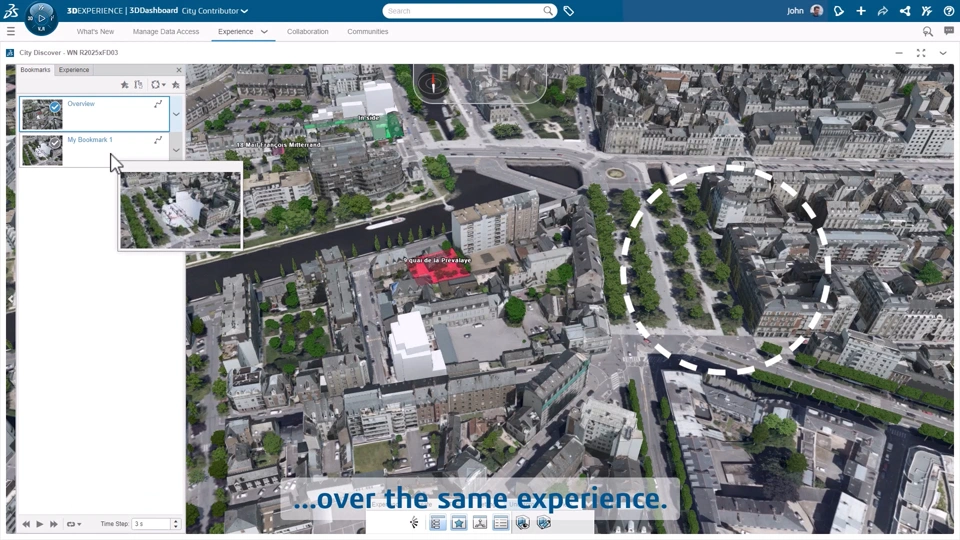Click the tab search magnifier icon
960x540 pixels.
point(928,31)
